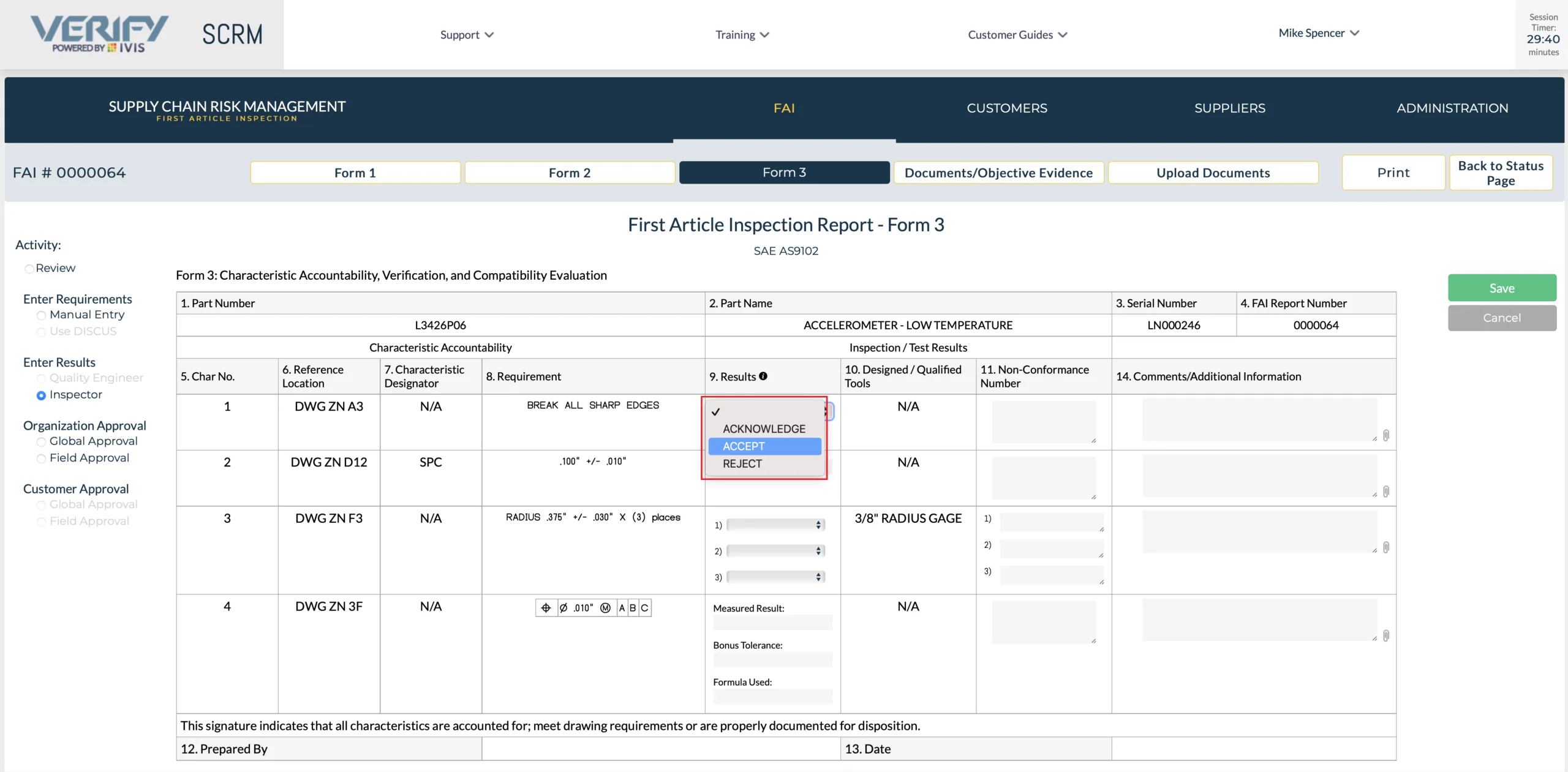
Task: Click the Formula Used input field
Action: [x=772, y=697]
